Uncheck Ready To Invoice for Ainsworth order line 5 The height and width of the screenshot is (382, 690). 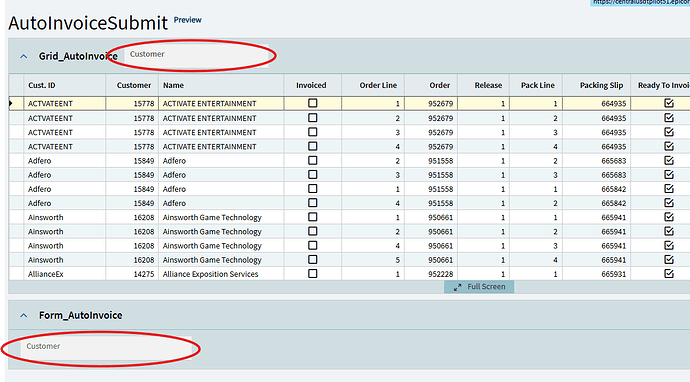click(x=669, y=260)
